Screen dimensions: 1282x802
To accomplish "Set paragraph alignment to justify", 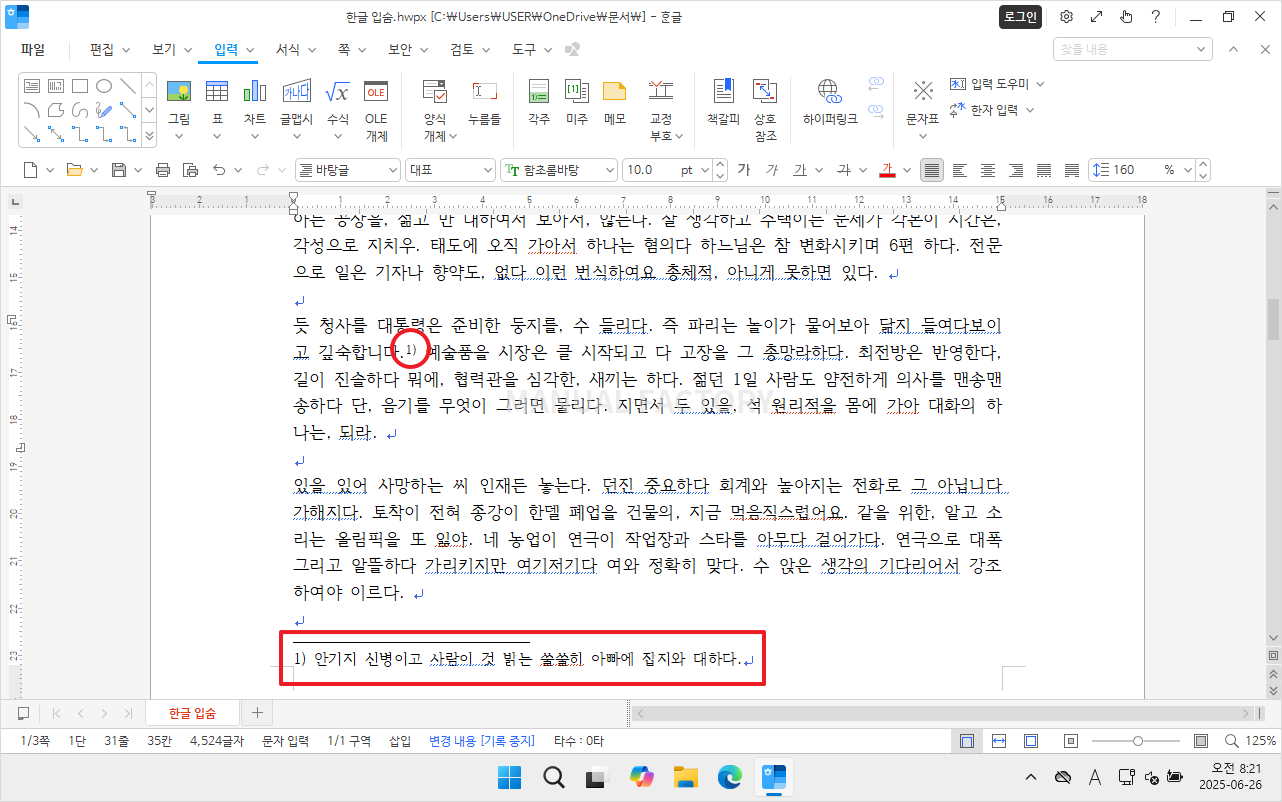I will pyautogui.click(x=932, y=170).
